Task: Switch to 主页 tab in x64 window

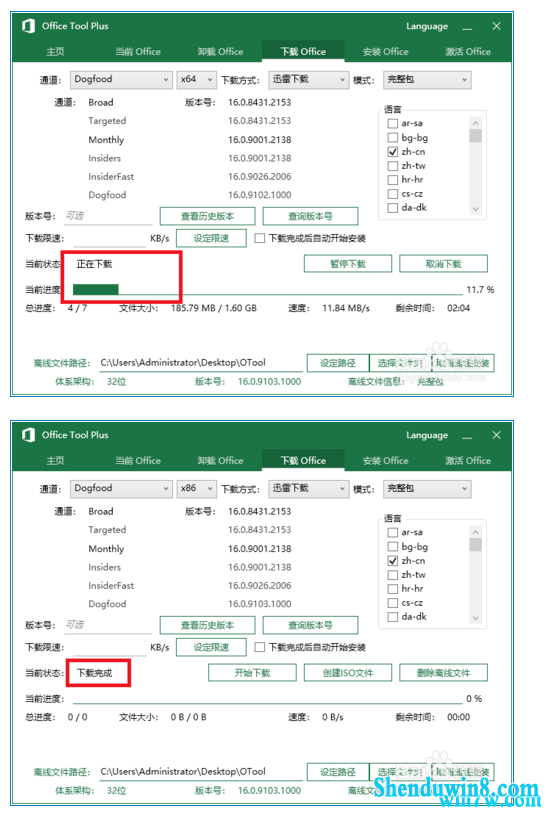Action: point(55,51)
